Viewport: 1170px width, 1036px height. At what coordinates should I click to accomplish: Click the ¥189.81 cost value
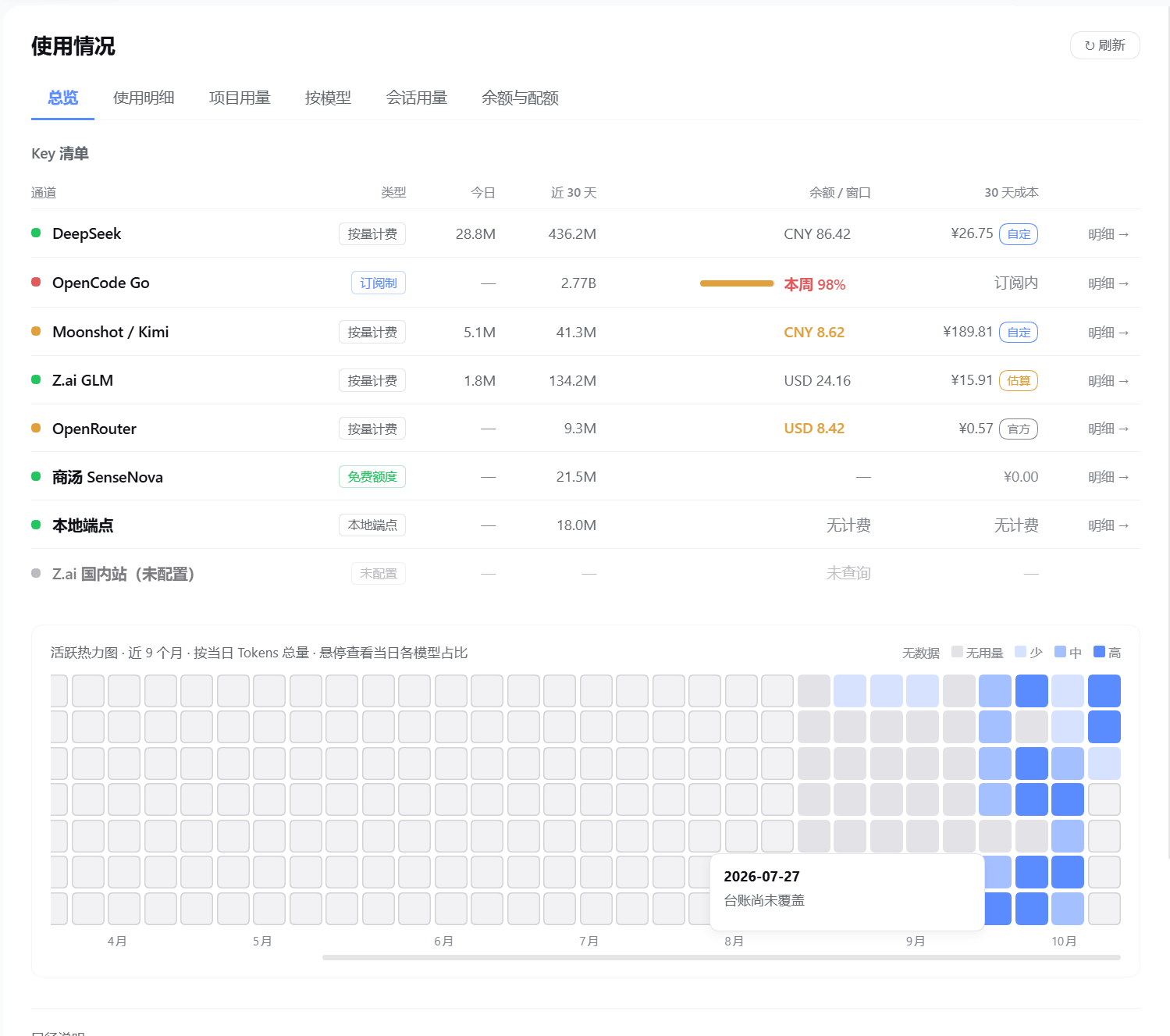[x=968, y=332]
